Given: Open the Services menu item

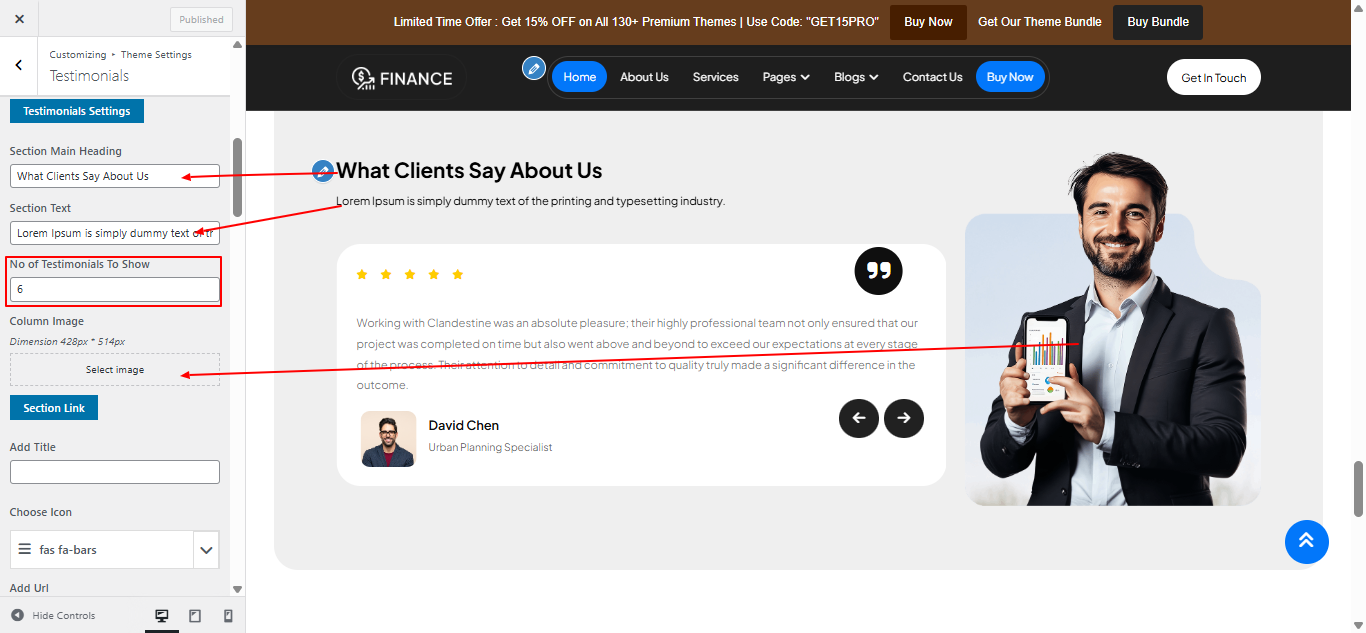Looking at the screenshot, I should [715, 77].
